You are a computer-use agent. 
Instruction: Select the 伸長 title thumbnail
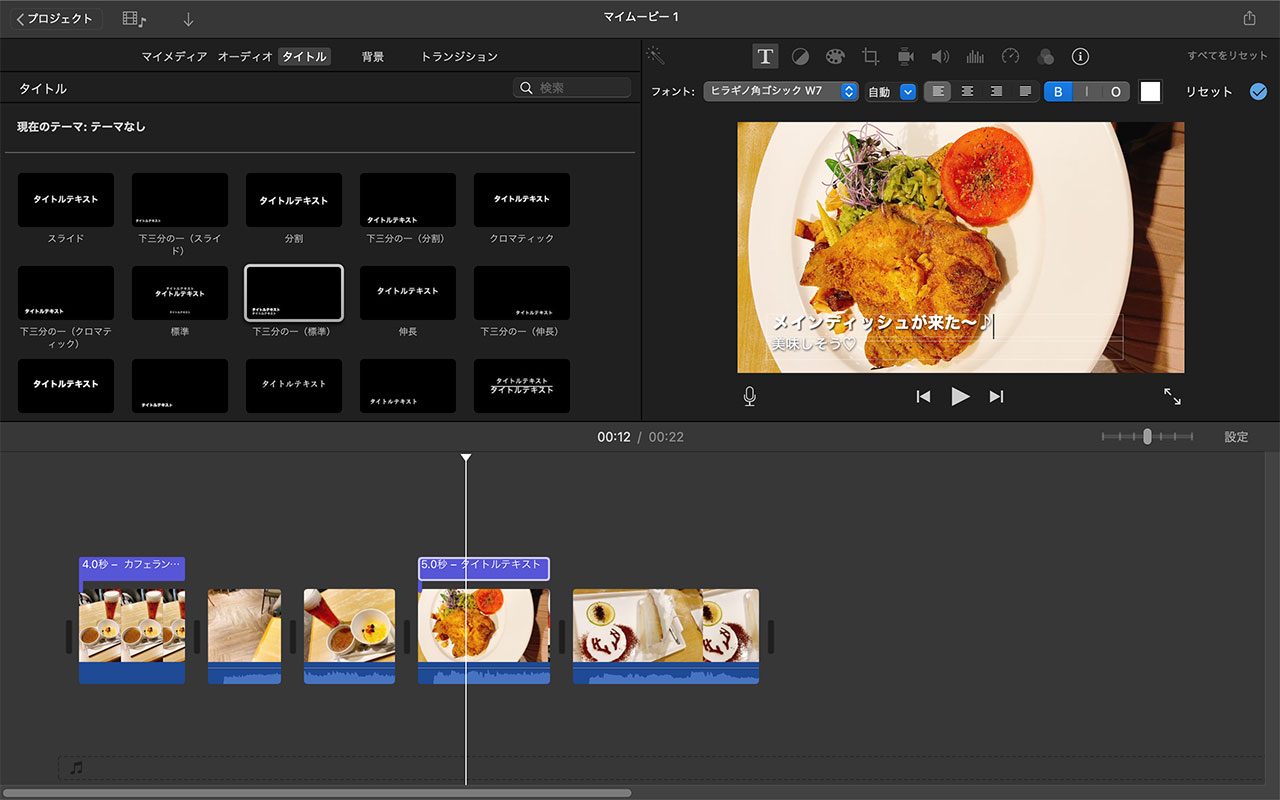point(408,293)
